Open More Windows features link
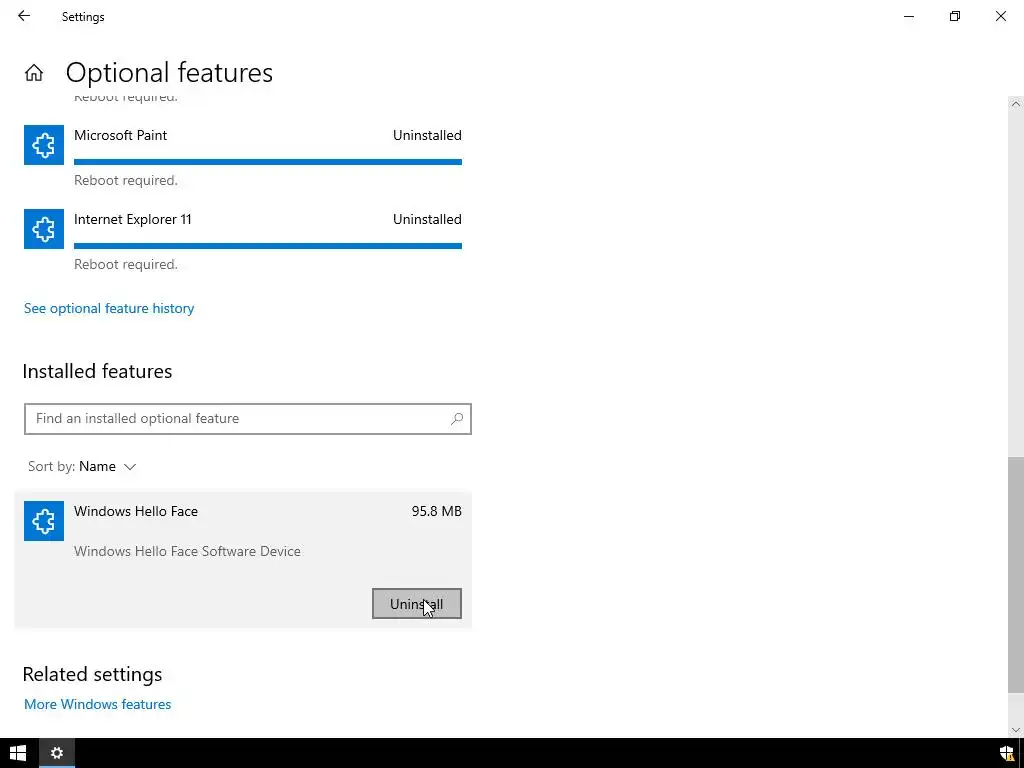This screenshot has height=768, width=1024. [97, 704]
